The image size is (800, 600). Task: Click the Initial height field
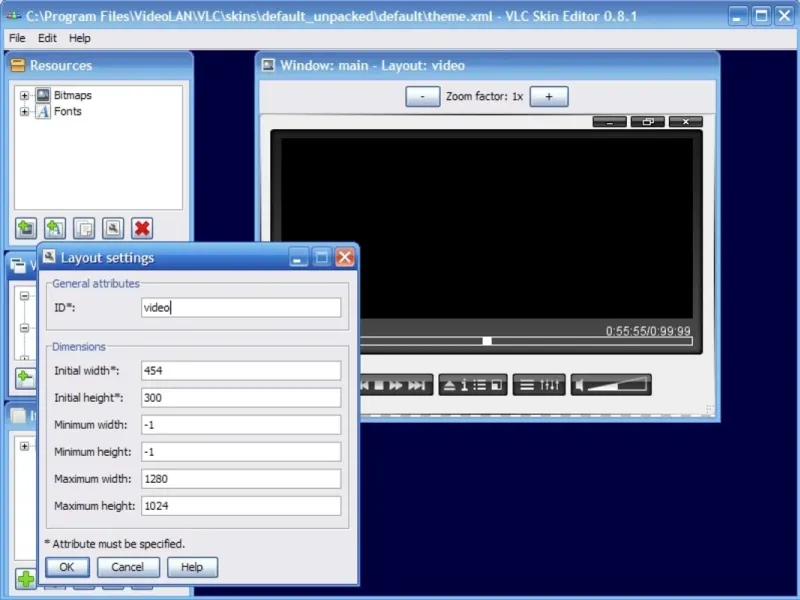click(241, 398)
